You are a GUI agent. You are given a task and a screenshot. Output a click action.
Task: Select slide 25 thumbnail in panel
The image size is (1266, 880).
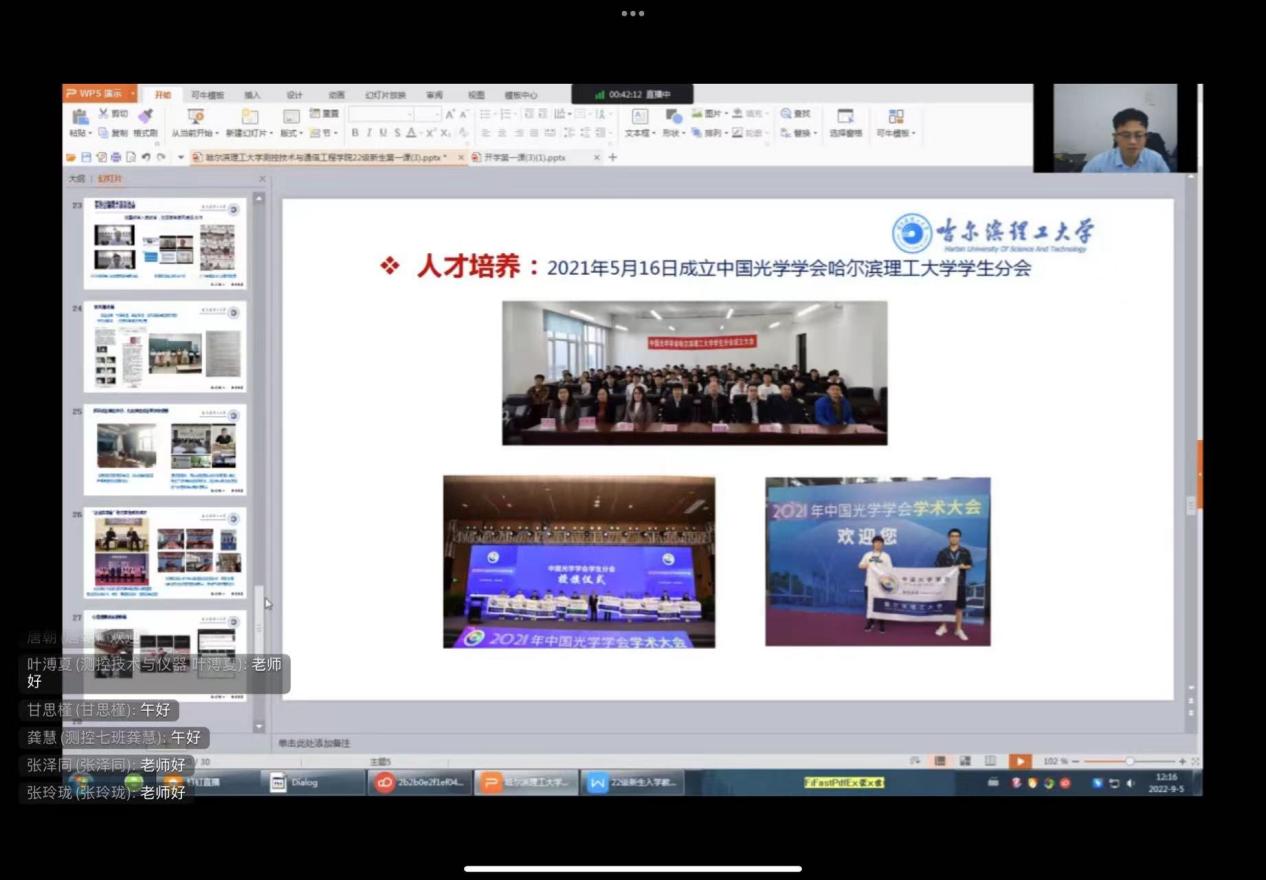point(165,448)
